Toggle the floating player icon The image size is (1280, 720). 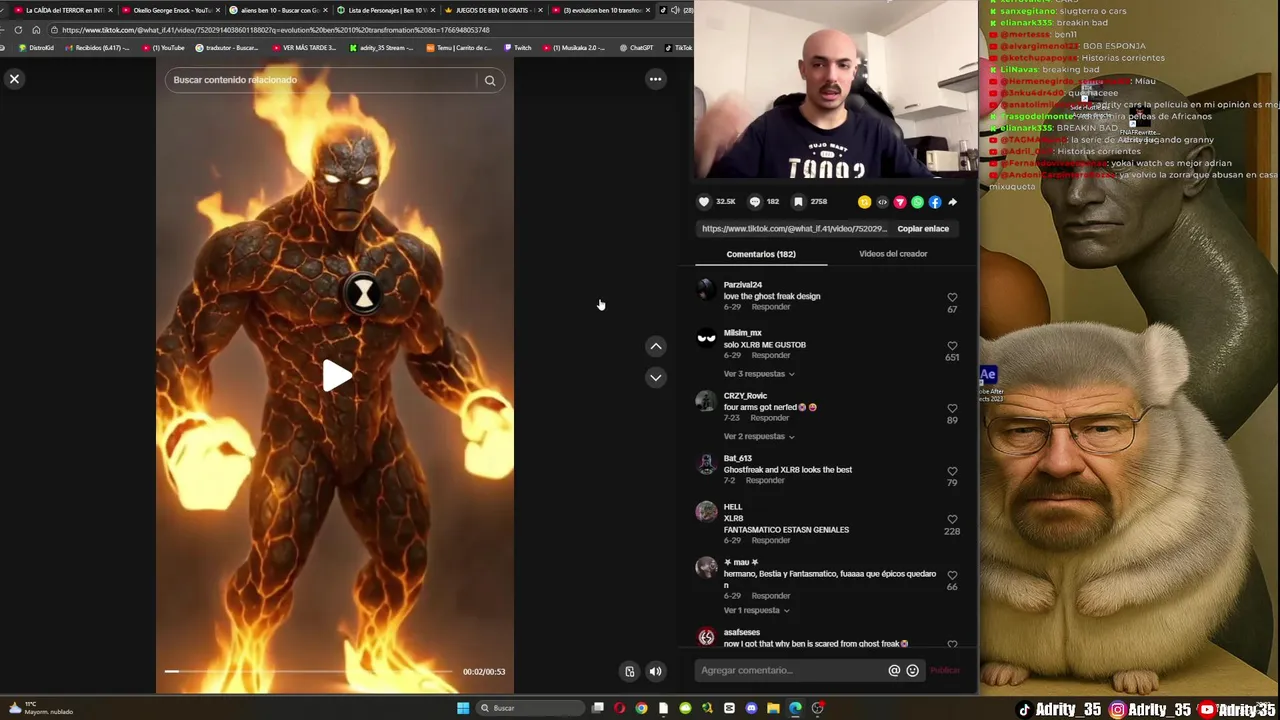[x=629, y=671]
